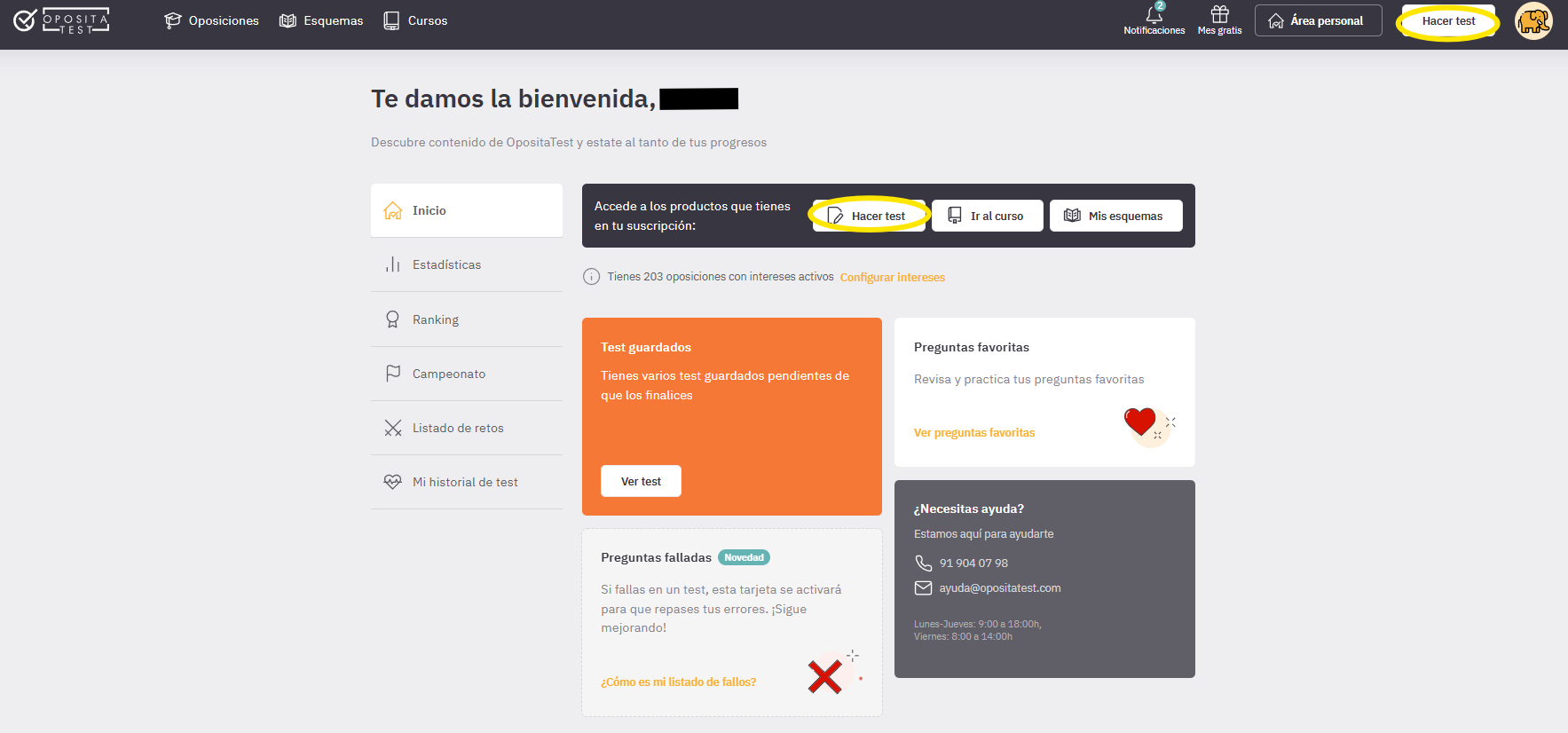Click the open book Esquemas icon
This screenshot has height=733, width=1568.
pos(288,20)
